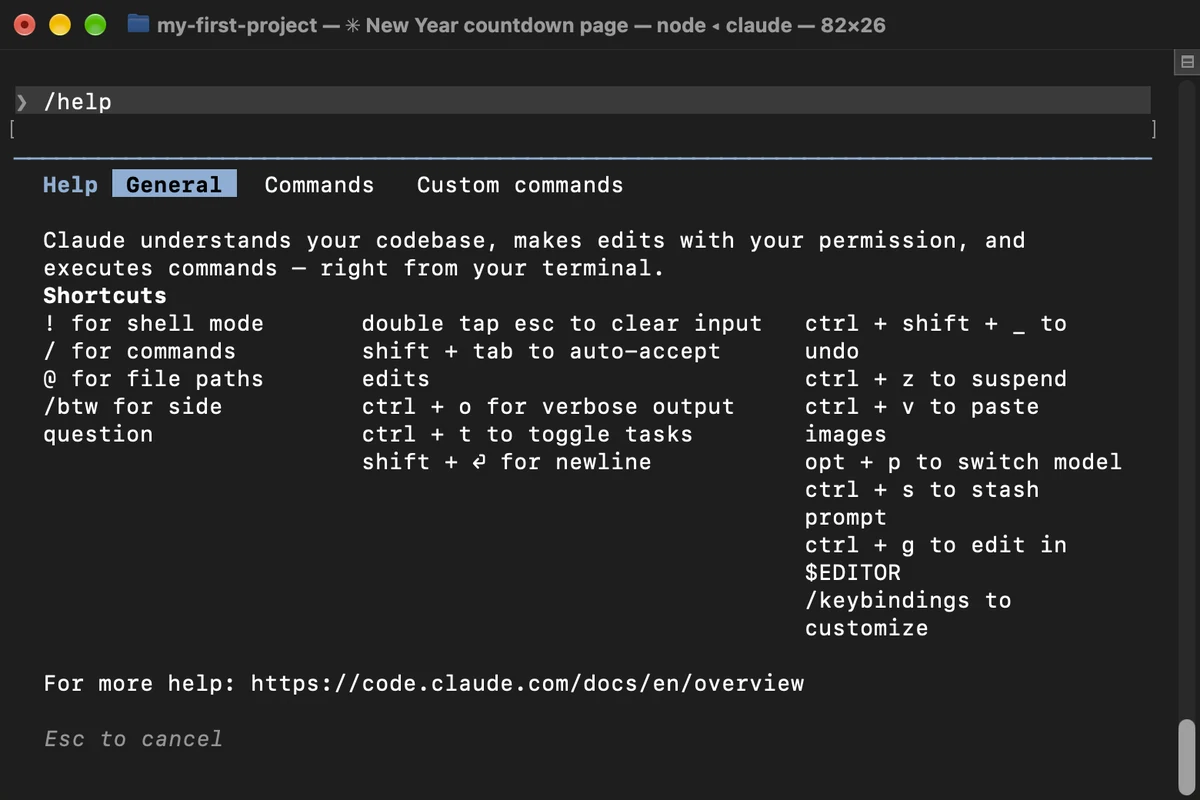
Task: Click 'ctrl + s to stash' text
Action: (x=922, y=490)
